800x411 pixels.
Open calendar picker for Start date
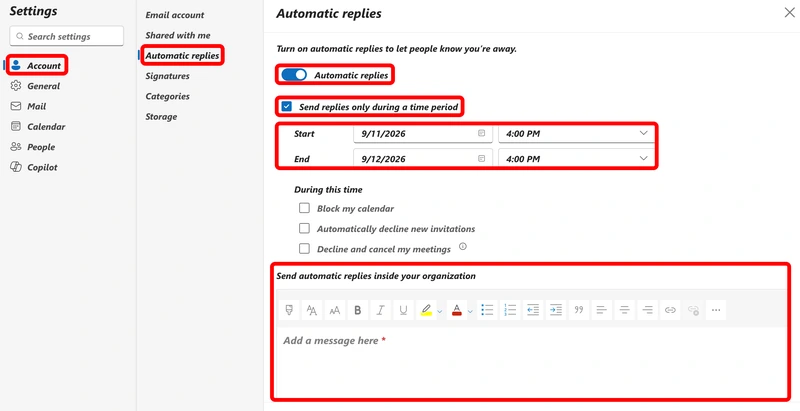pyautogui.click(x=481, y=134)
